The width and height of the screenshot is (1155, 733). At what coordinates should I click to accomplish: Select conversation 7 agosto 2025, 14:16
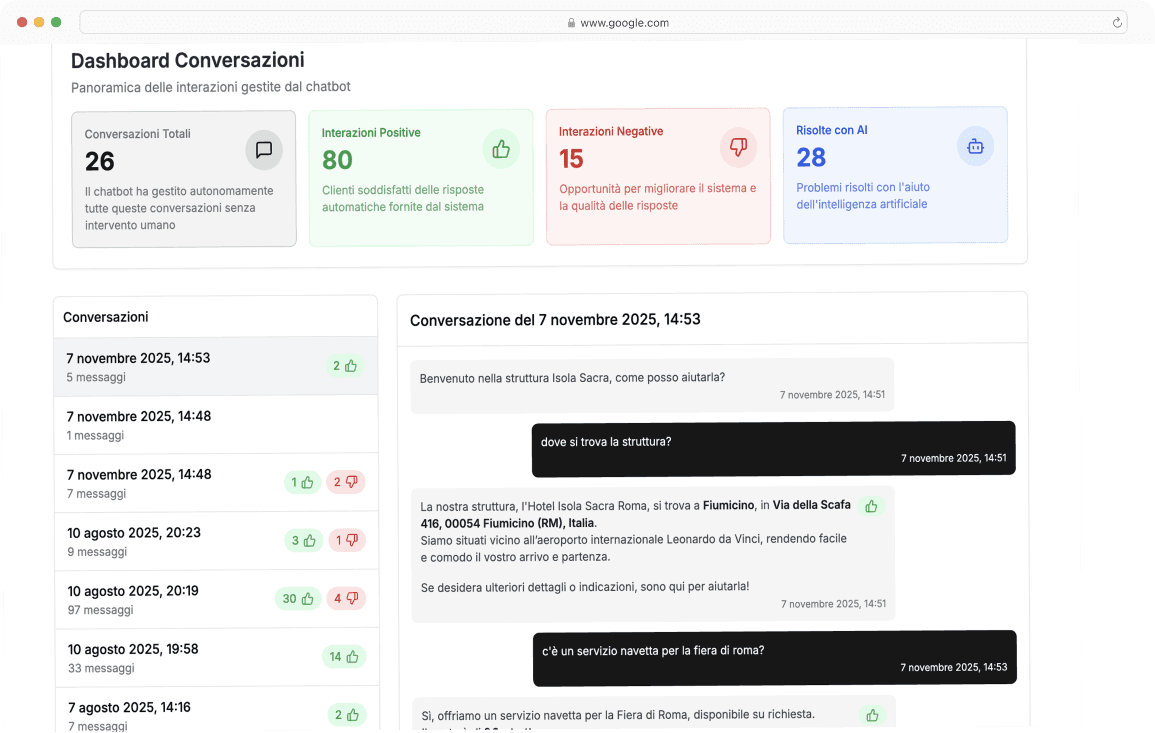[x=217, y=709]
